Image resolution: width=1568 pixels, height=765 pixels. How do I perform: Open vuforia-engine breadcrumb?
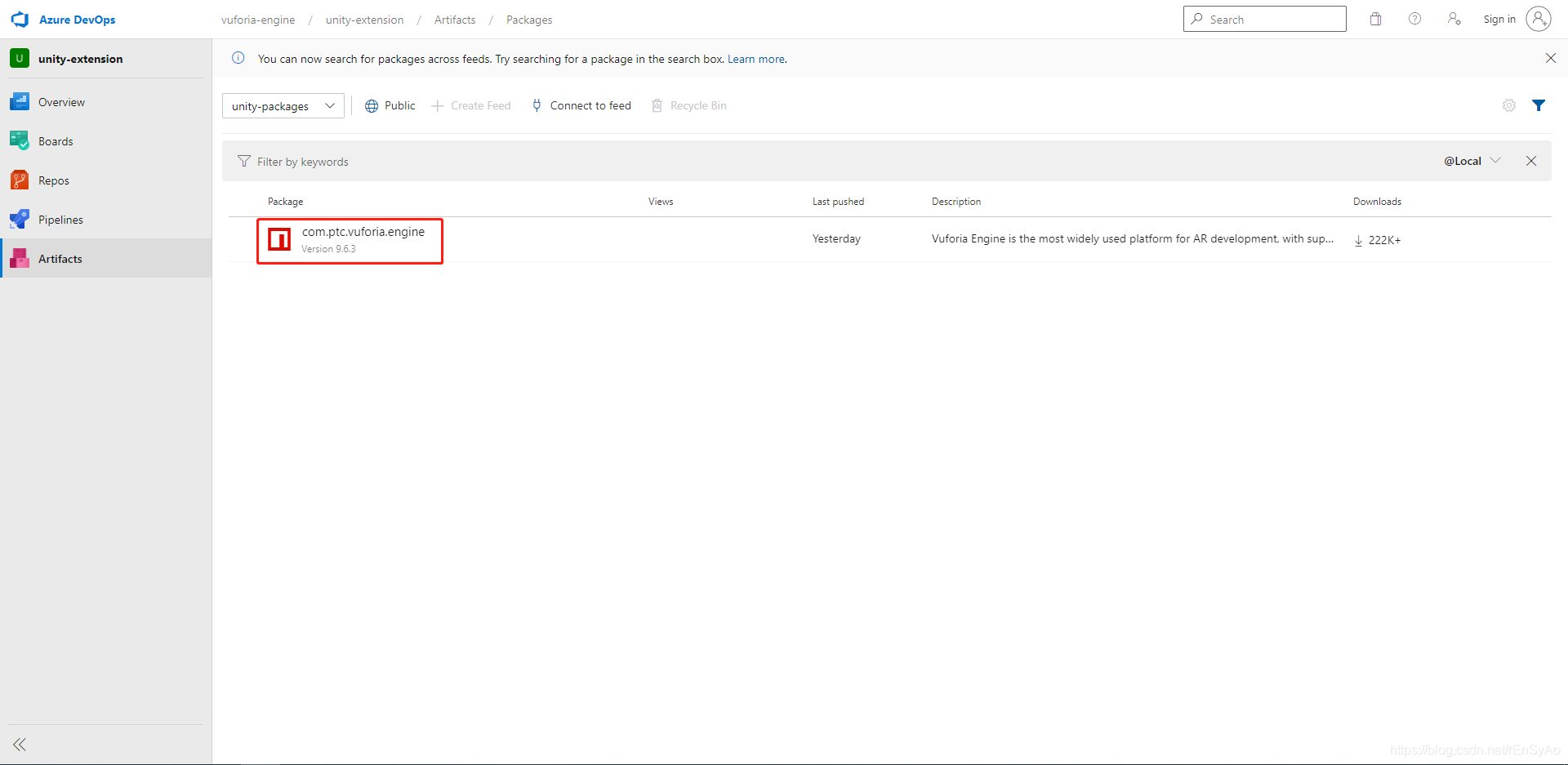(258, 20)
